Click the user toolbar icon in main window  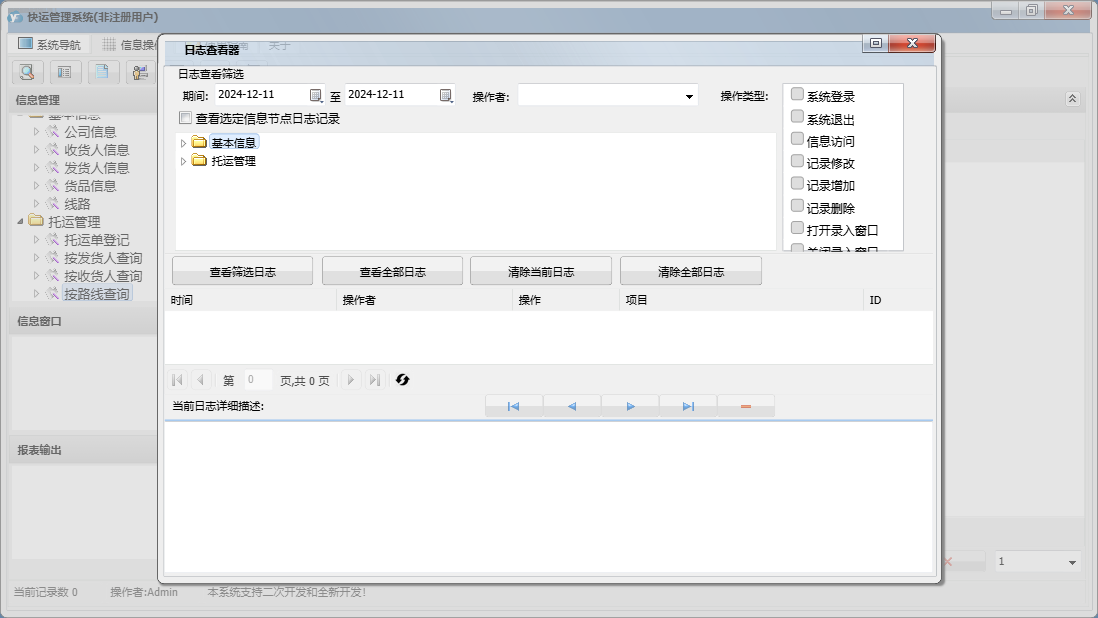[140, 71]
